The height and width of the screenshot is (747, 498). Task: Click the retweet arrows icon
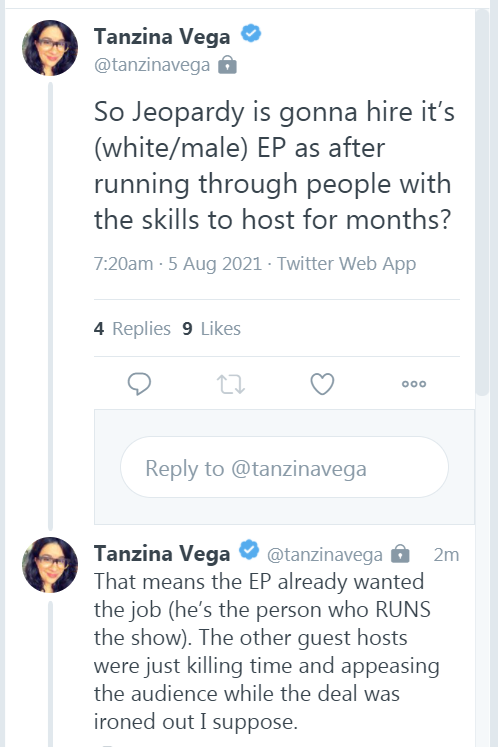click(x=231, y=384)
